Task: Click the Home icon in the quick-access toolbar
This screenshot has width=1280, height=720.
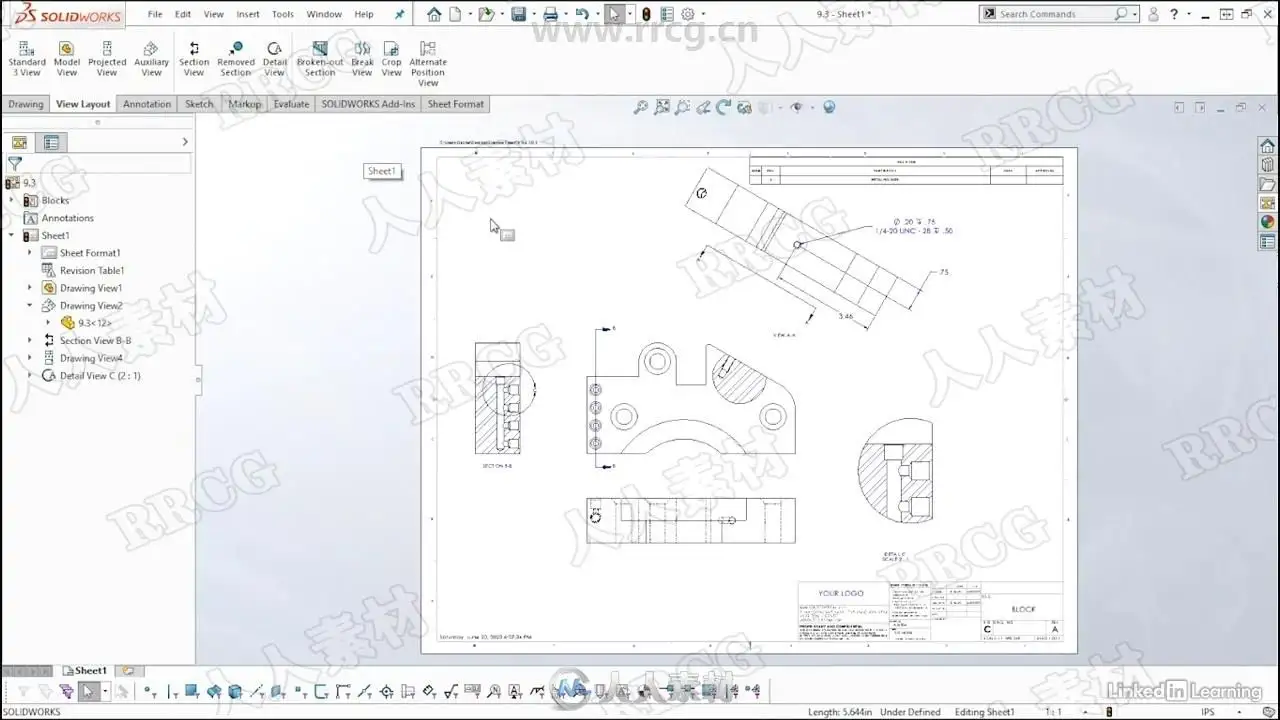Action: coord(433,14)
